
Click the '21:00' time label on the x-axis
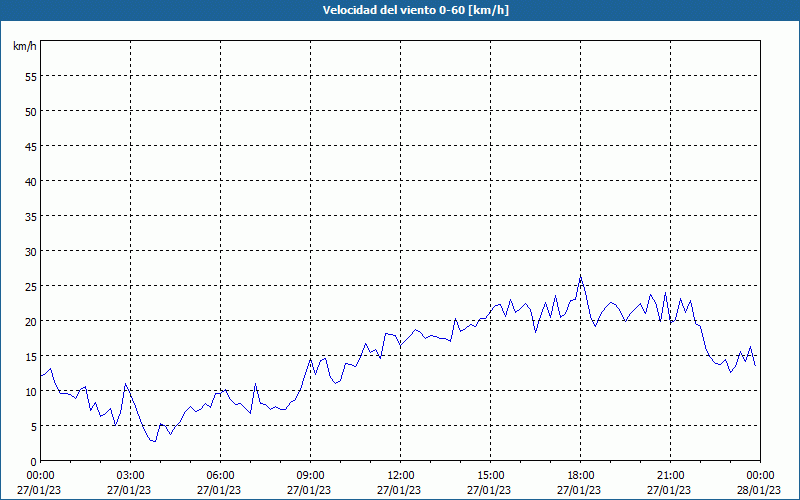670,476
